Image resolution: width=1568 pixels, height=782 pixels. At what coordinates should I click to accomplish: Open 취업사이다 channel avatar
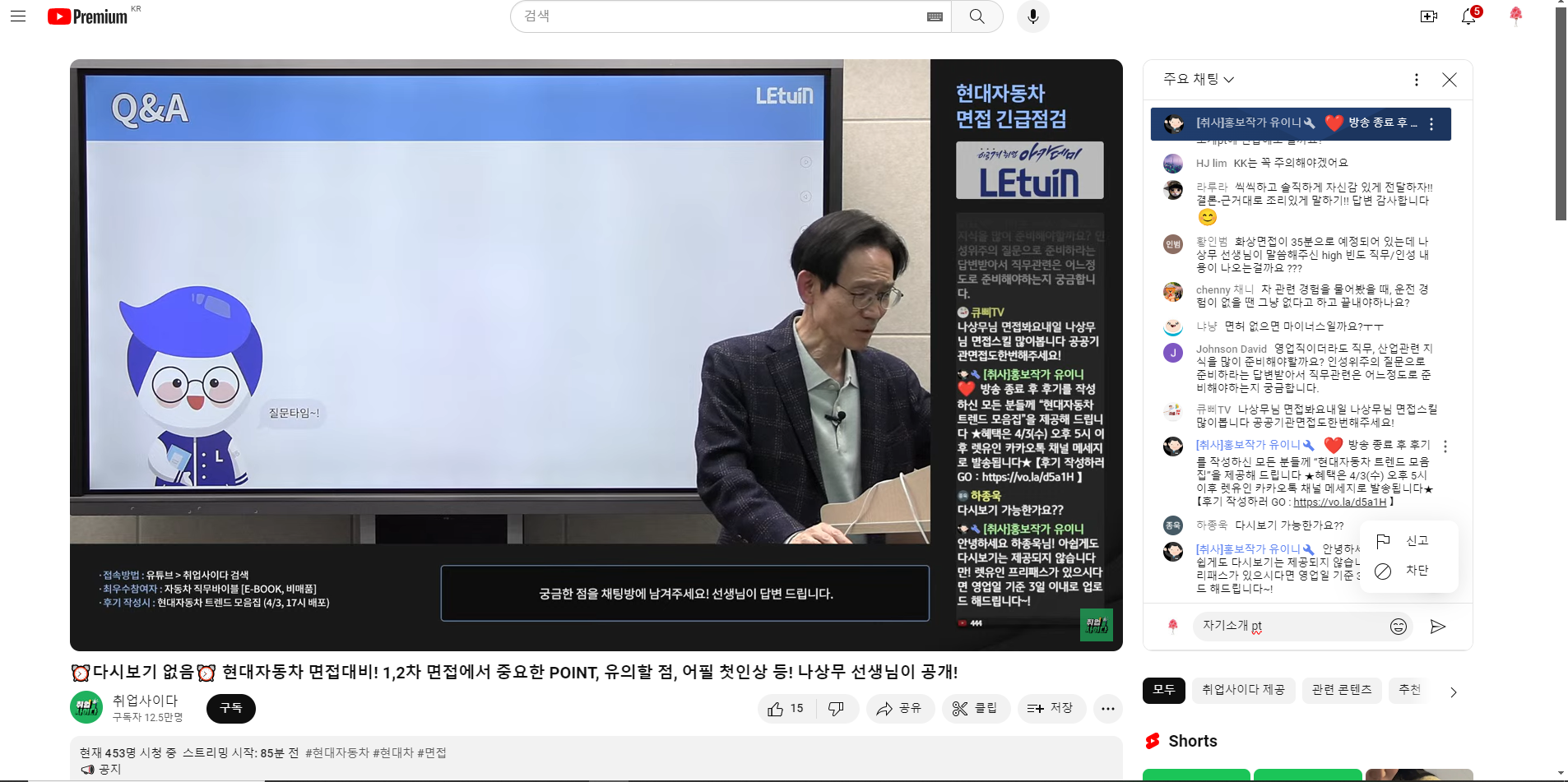pos(86,707)
